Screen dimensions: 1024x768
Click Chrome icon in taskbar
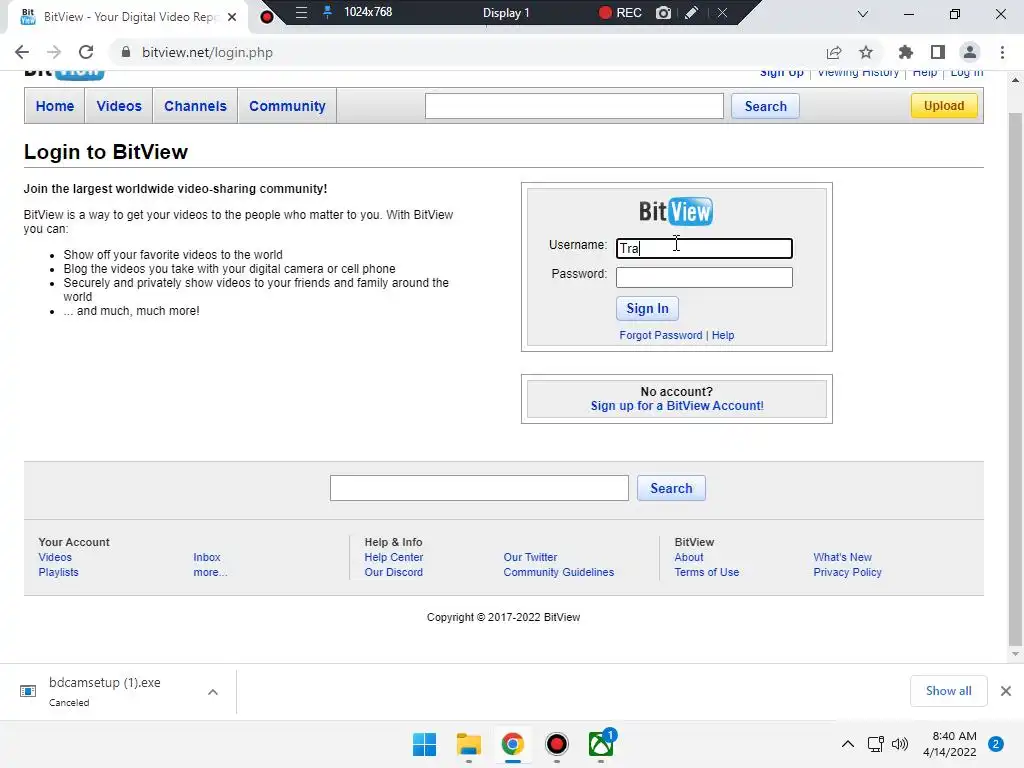513,744
